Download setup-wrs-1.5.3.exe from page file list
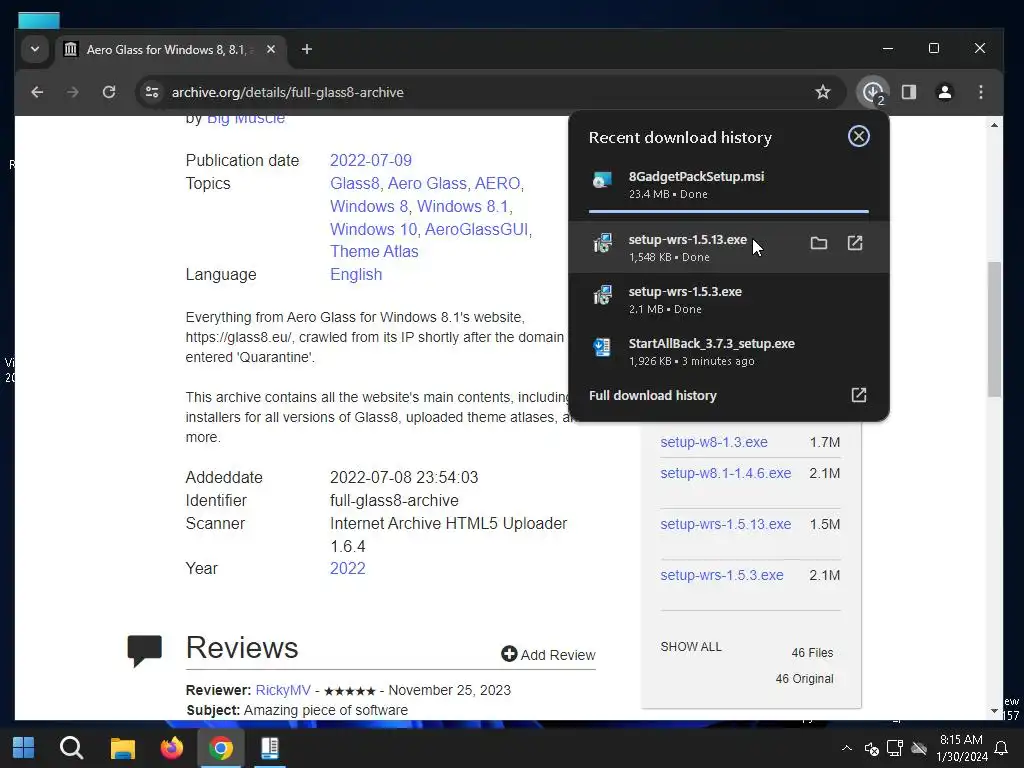Image resolution: width=1024 pixels, height=768 pixels. 722,575
